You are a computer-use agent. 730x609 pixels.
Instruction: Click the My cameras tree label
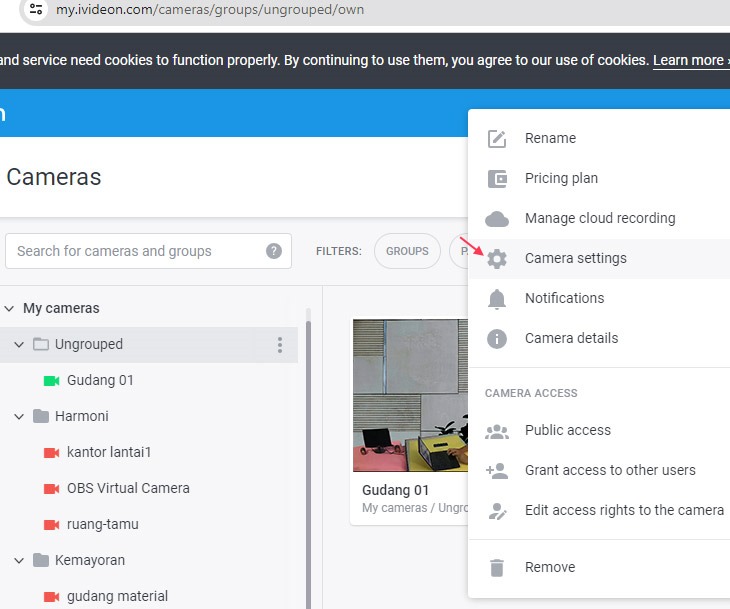(61, 308)
